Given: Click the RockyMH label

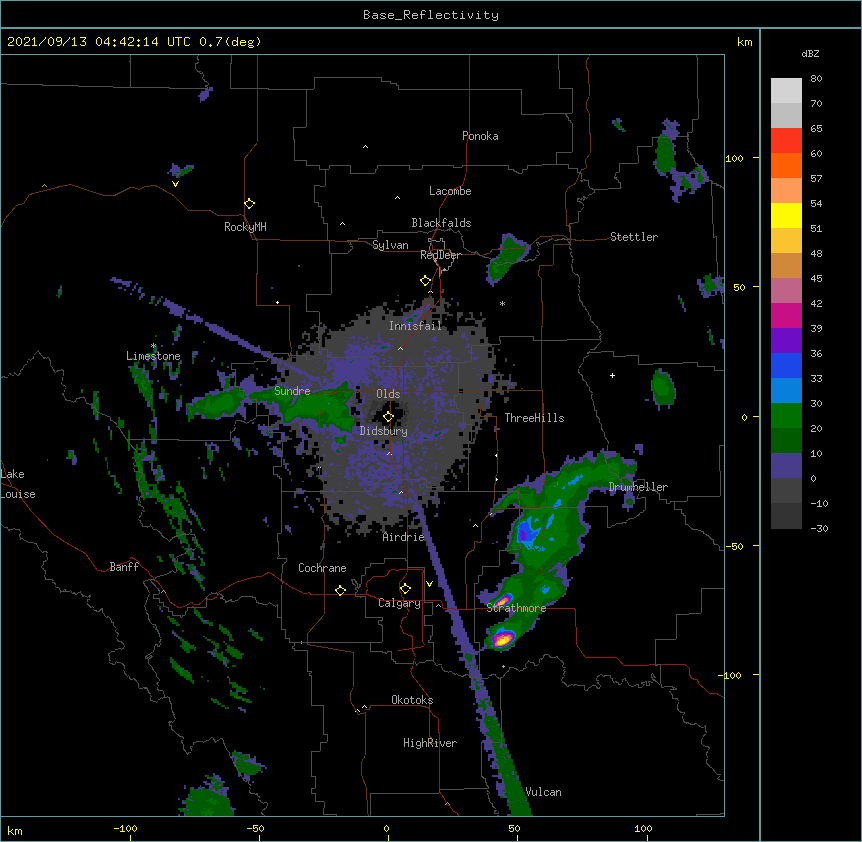Looking at the screenshot, I should pos(245,227).
